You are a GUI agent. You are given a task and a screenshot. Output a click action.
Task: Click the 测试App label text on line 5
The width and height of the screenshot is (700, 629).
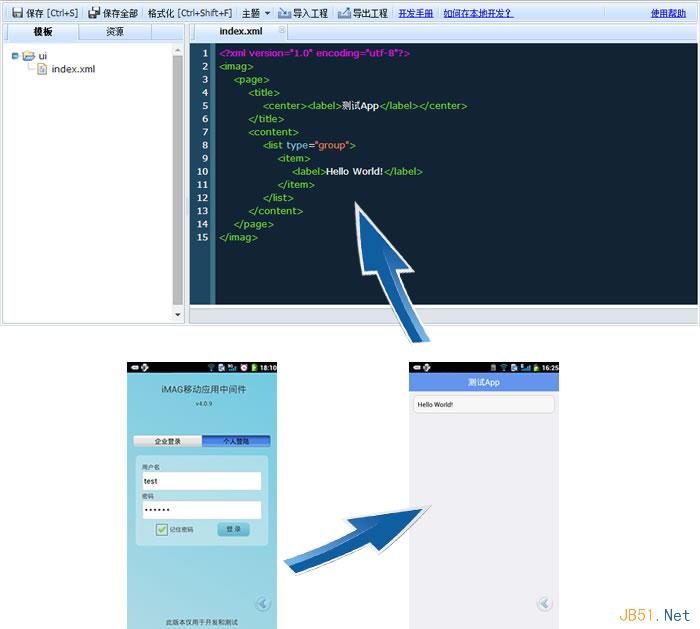[360, 106]
